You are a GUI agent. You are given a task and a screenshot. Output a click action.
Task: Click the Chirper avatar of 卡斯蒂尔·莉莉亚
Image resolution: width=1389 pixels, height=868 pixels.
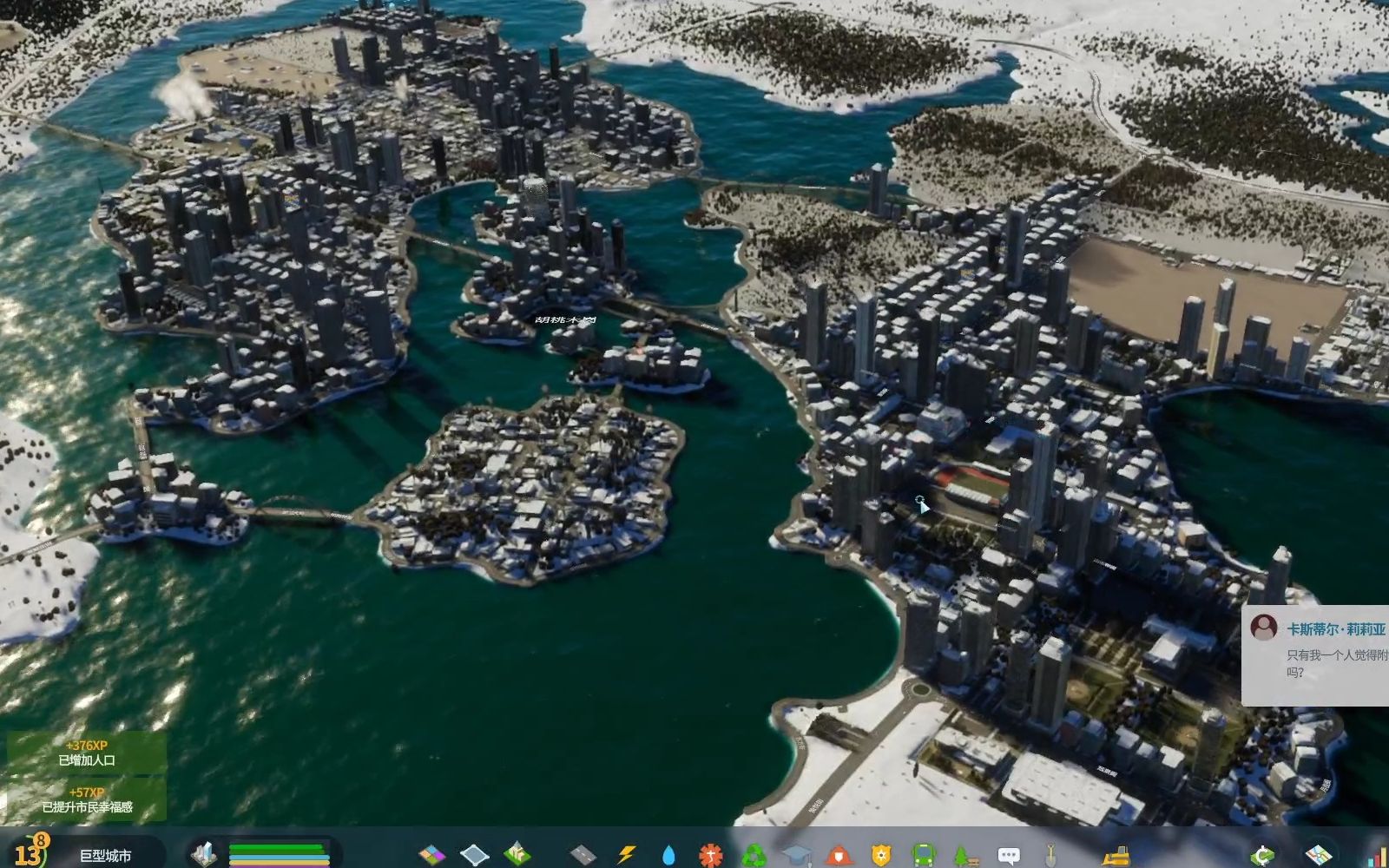1264,628
